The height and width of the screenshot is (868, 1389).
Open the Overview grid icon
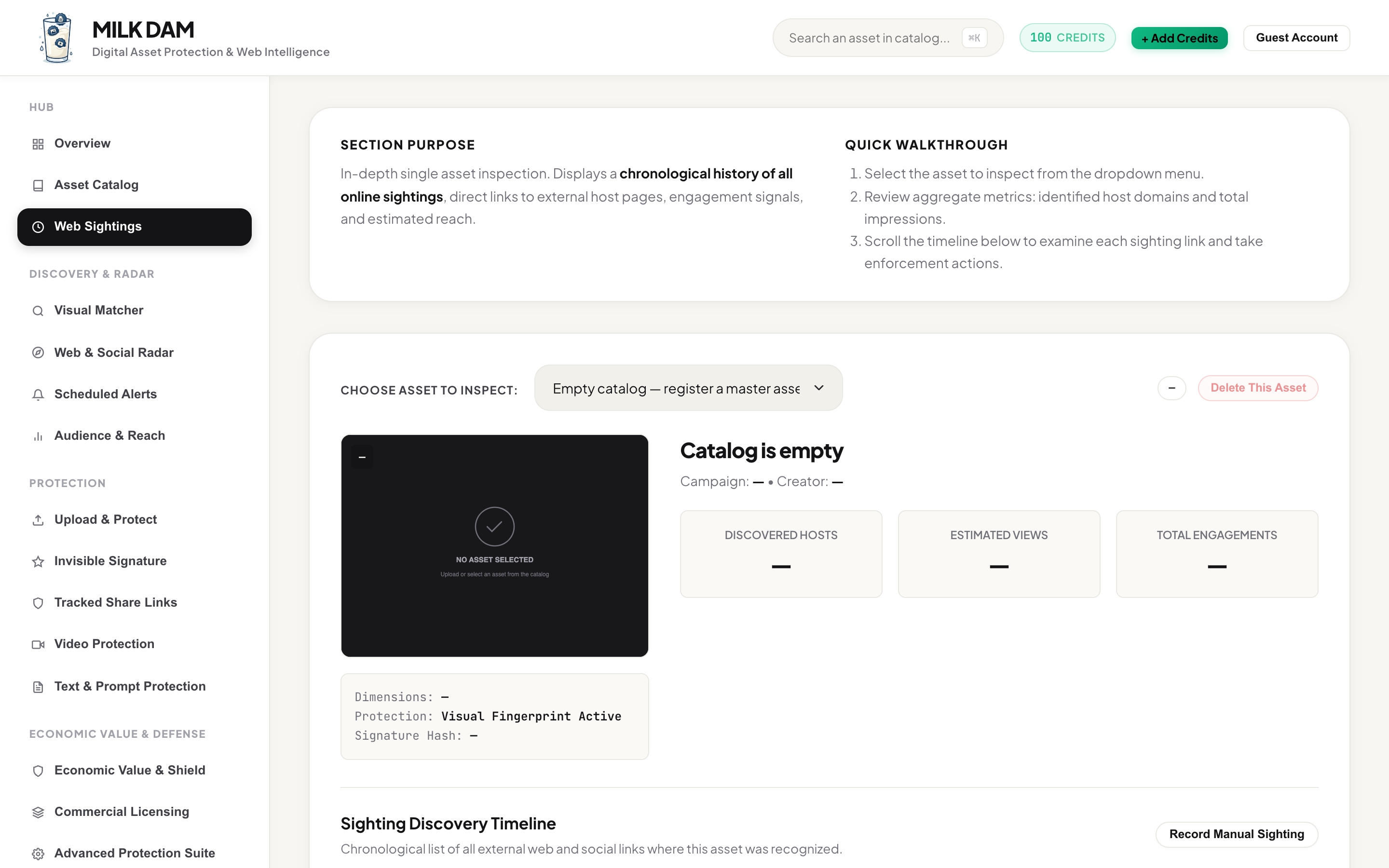pyautogui.click(x=38, y=144)
